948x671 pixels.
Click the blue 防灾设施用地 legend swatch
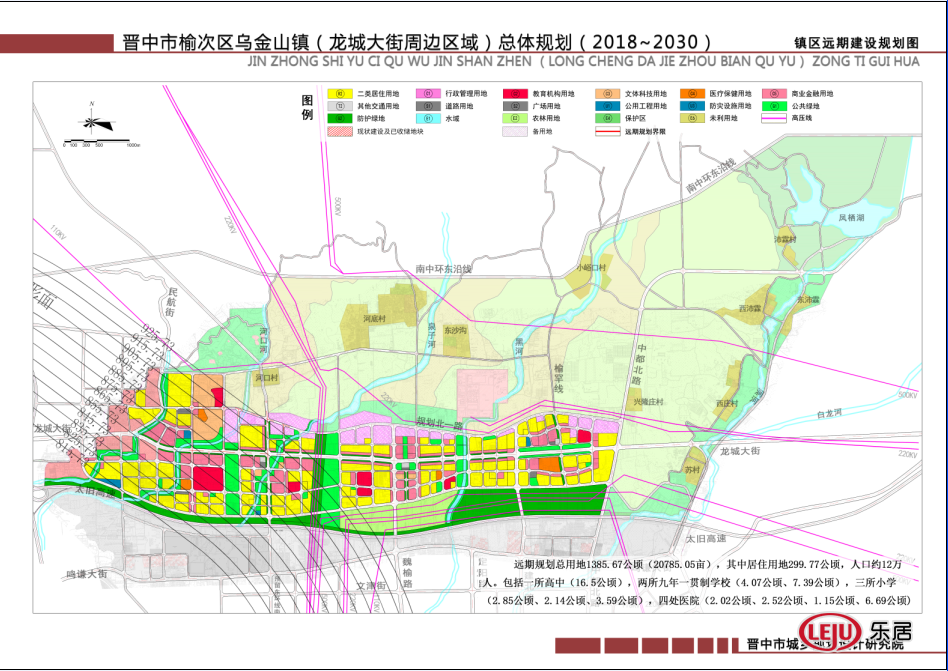point(692,106)
